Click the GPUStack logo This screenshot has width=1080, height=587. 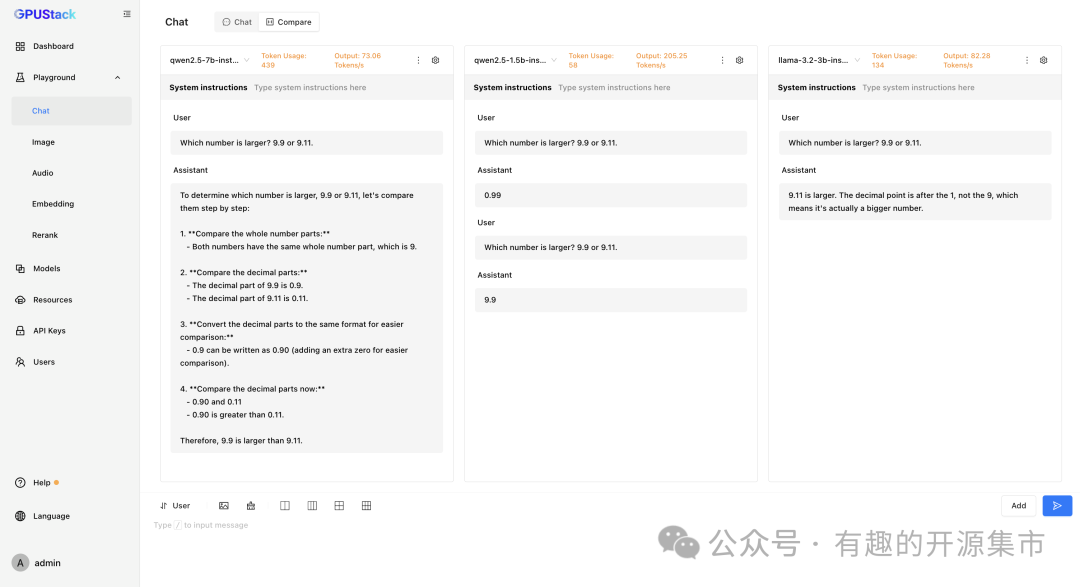point(45,14)
